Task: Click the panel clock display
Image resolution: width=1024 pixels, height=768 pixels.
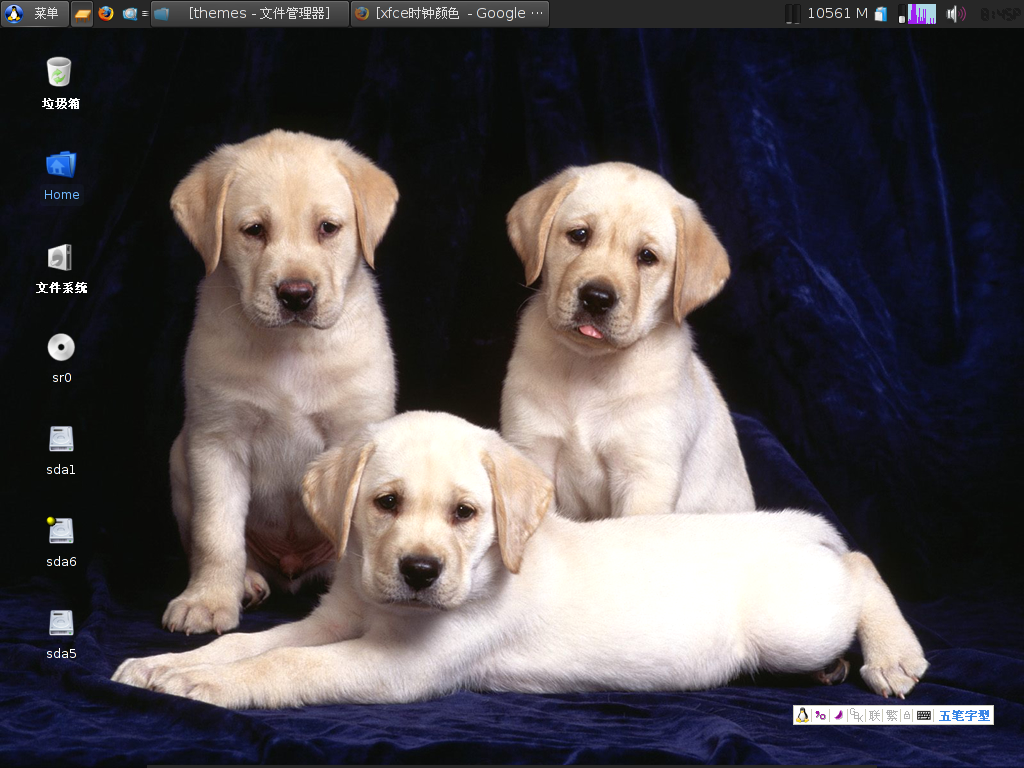Action: [x=999, y=14]
